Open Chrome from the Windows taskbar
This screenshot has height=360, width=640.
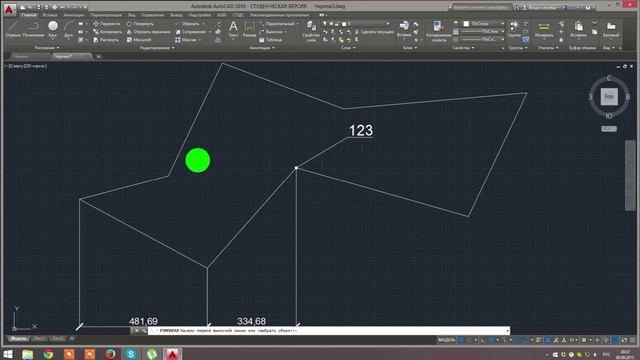click(48, 353)
